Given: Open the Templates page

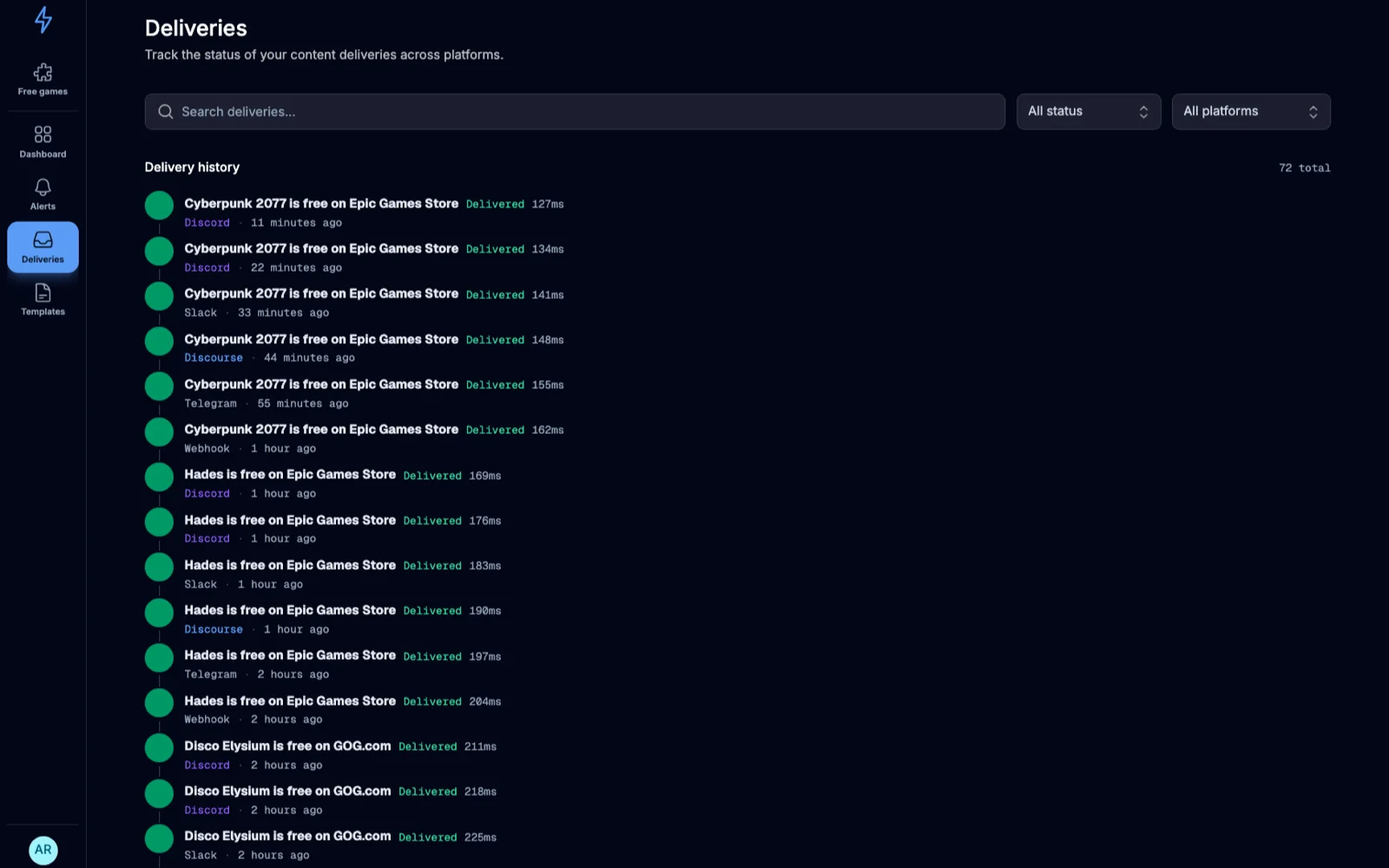Looking at the screenshot, I should click(43, 299).
